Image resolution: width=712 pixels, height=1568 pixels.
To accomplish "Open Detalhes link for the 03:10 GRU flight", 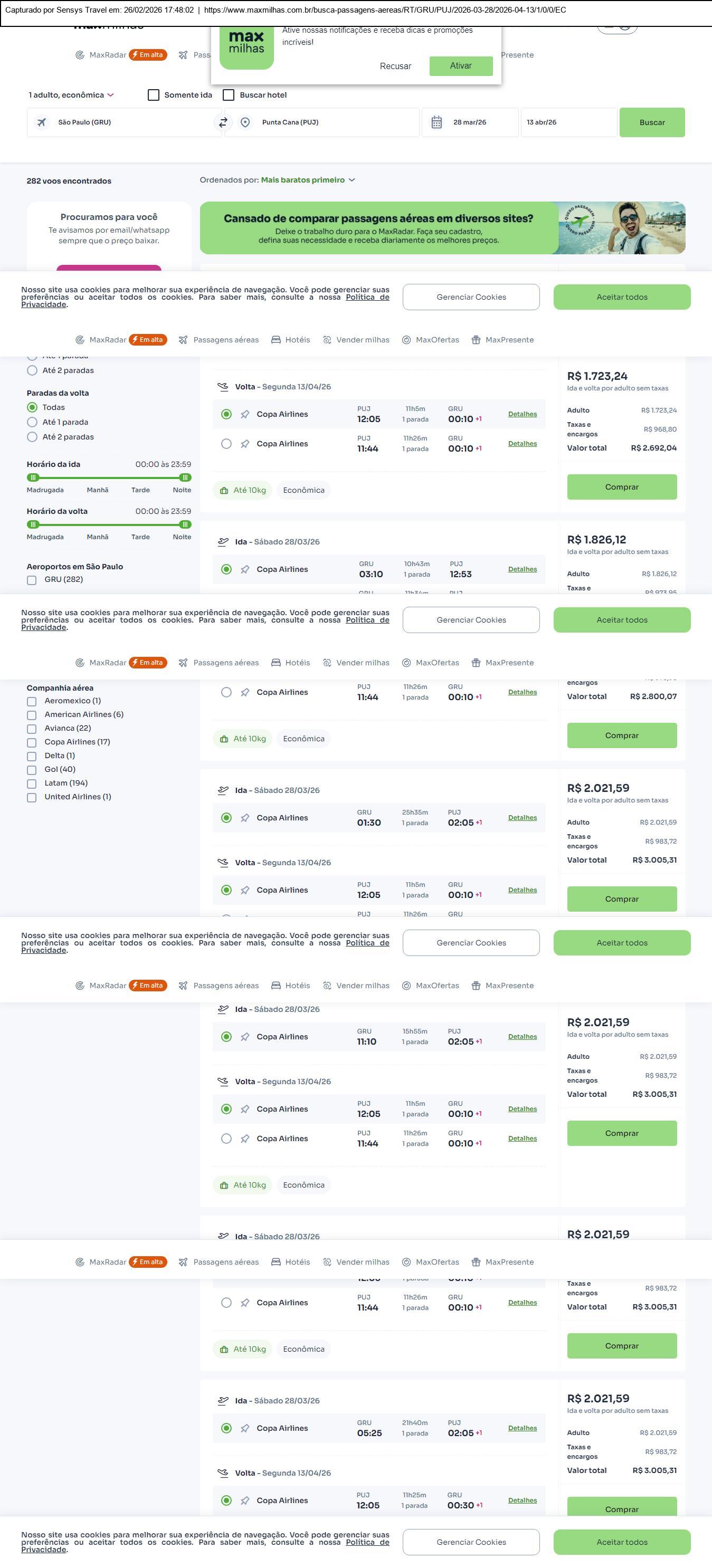I will point(523,569).
